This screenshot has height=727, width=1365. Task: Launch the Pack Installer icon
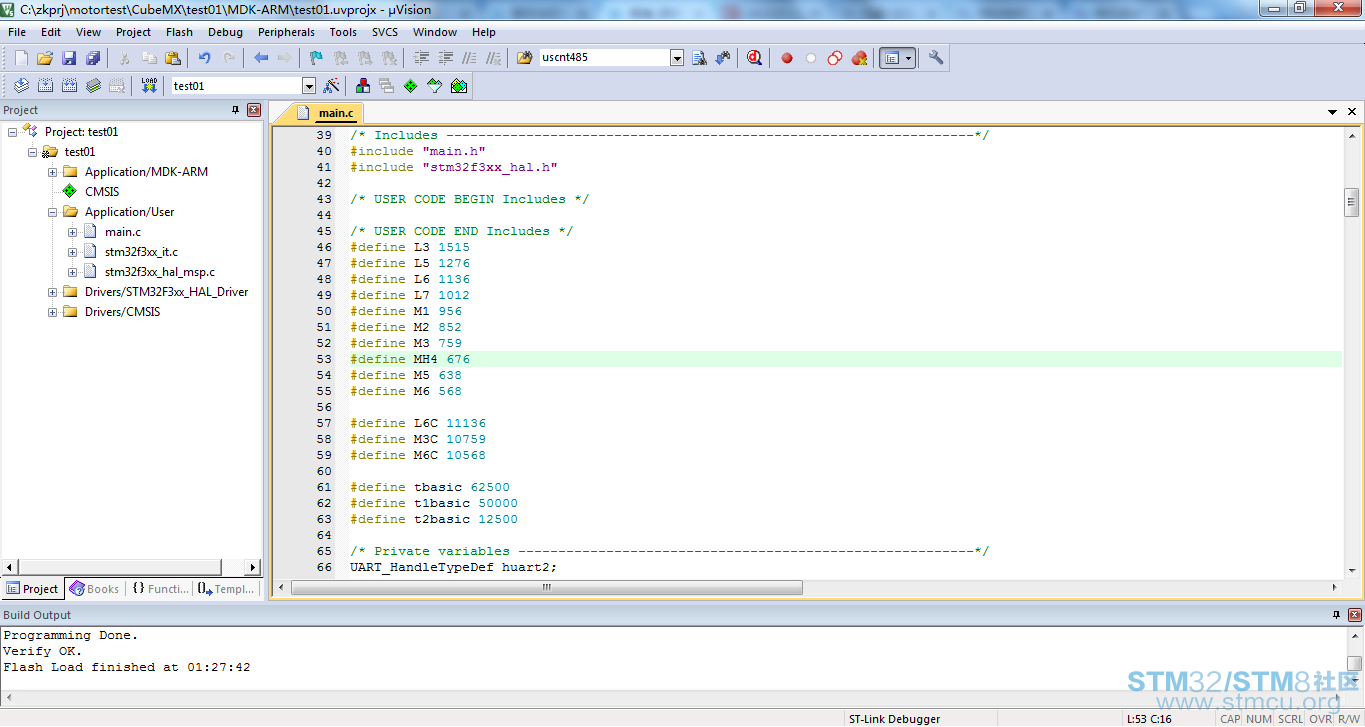(459, 86)
